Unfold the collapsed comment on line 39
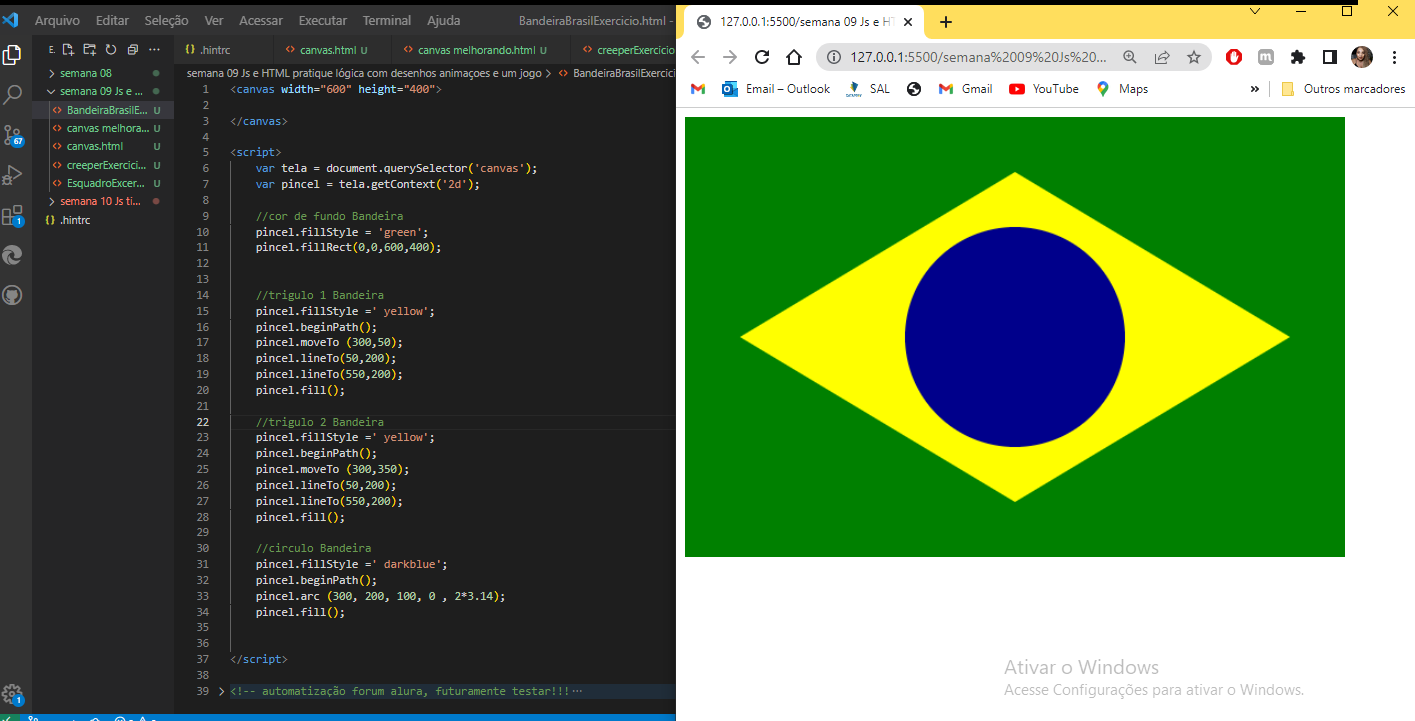Screen dimensions: 1415x721 tap(222, 691)
